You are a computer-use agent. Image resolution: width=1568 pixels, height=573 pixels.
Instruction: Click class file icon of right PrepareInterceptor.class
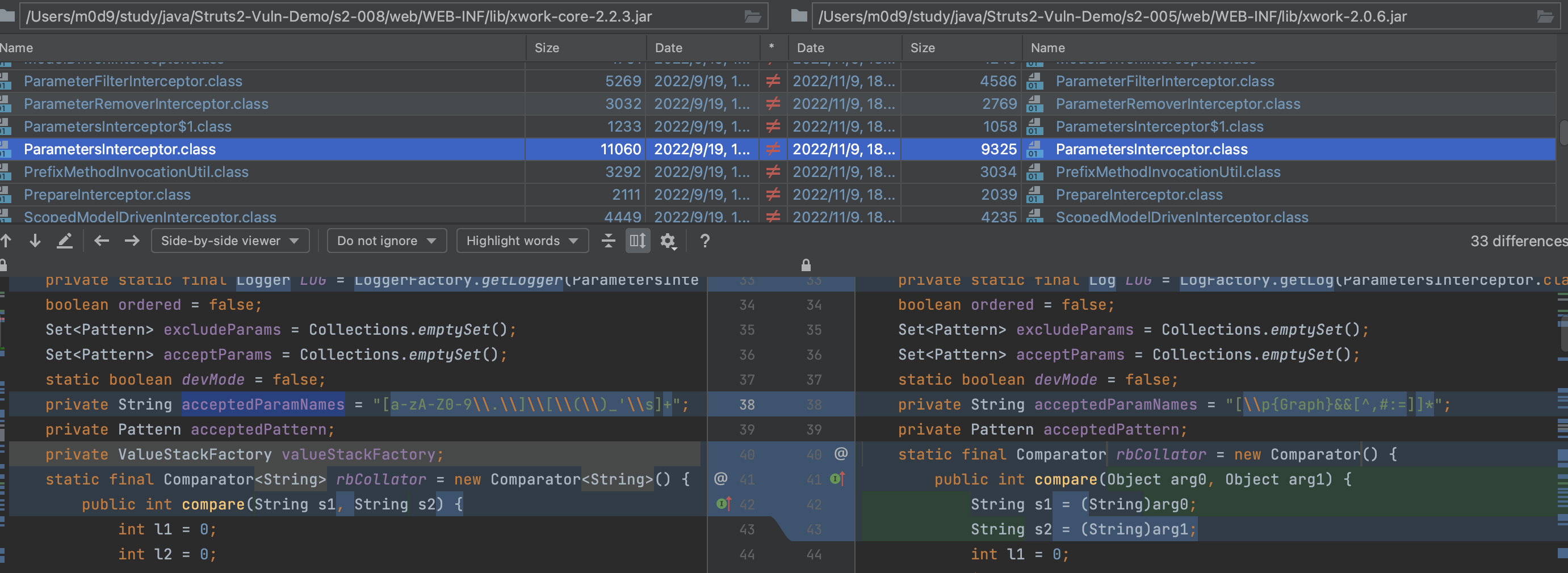1034,195
